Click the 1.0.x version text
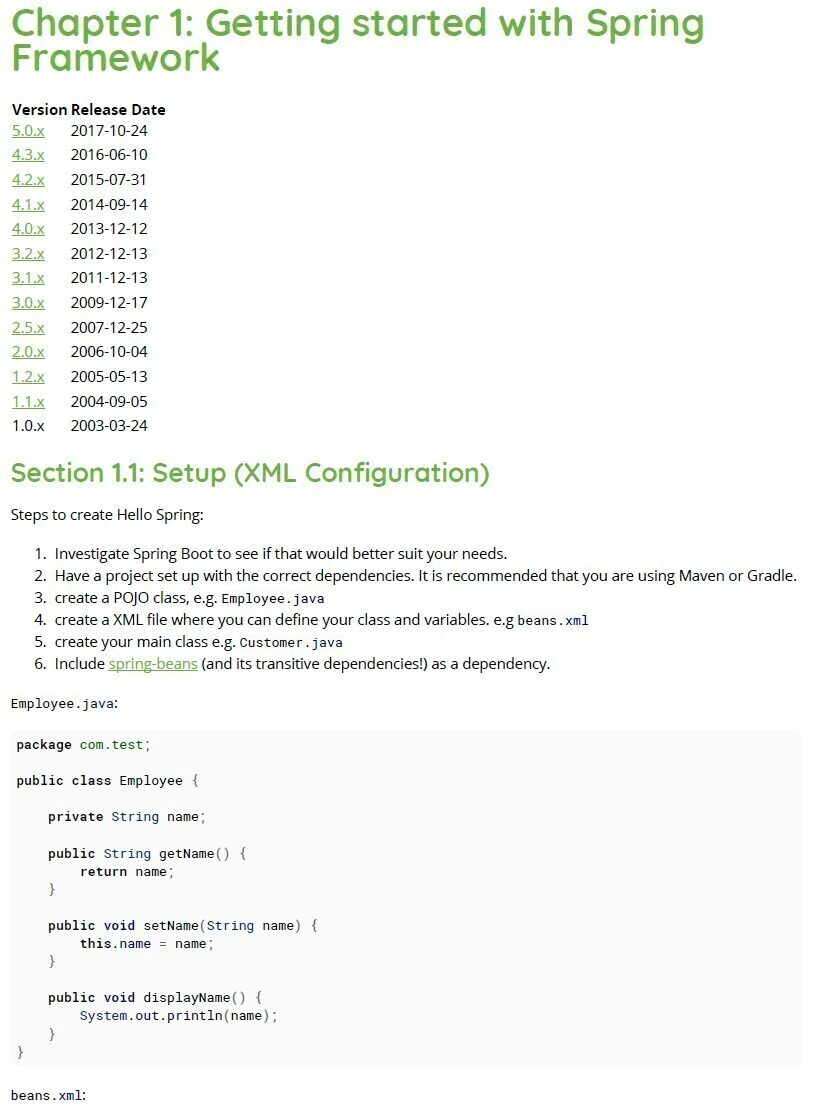The width and height of the screenshot is (821, 1112). pyautogui.click(x=28, y=426)
